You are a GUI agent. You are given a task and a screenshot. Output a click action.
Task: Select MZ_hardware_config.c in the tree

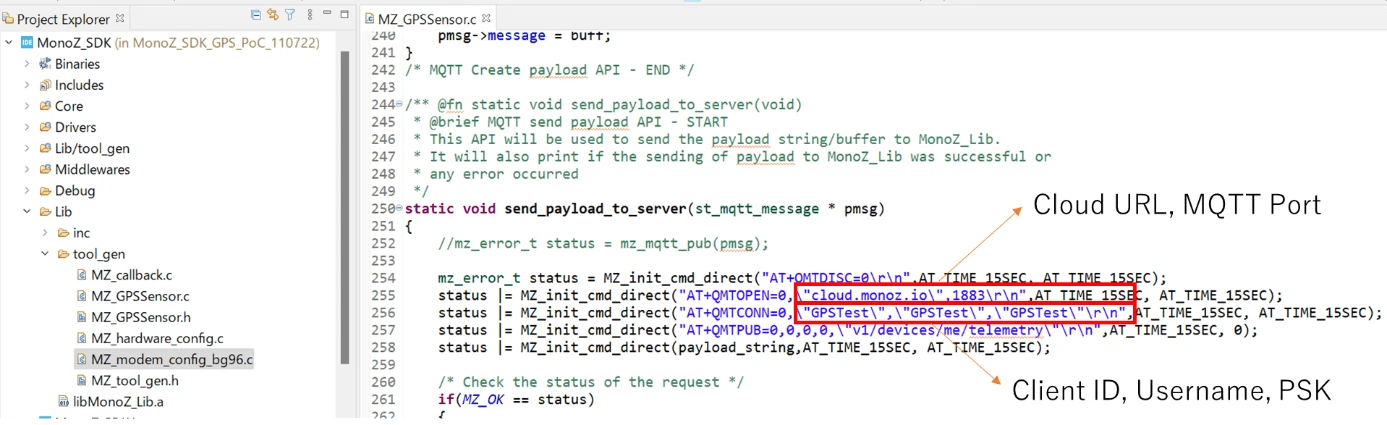(157, 338)
